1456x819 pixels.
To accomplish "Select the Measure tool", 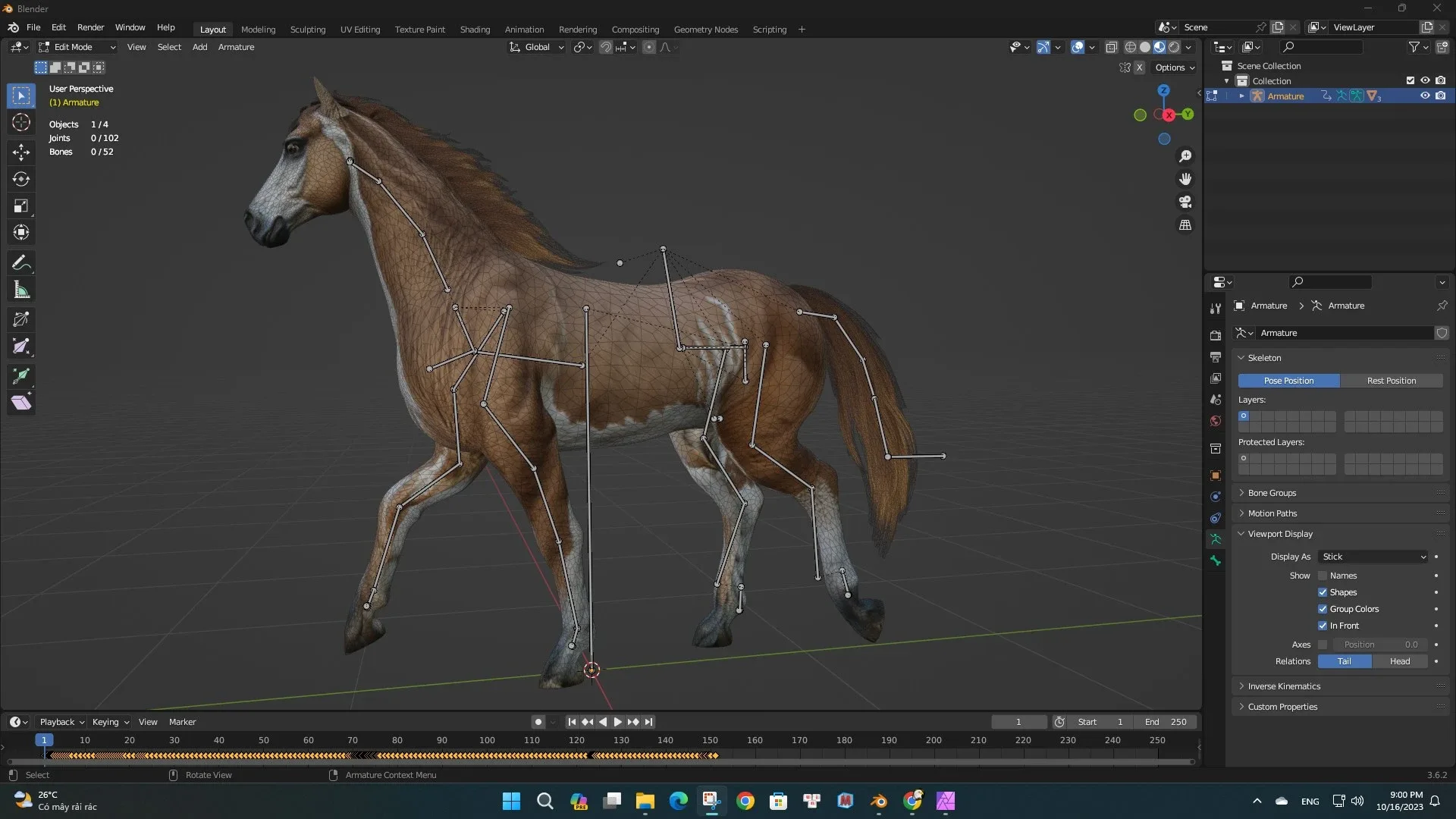I will [21, 290].
